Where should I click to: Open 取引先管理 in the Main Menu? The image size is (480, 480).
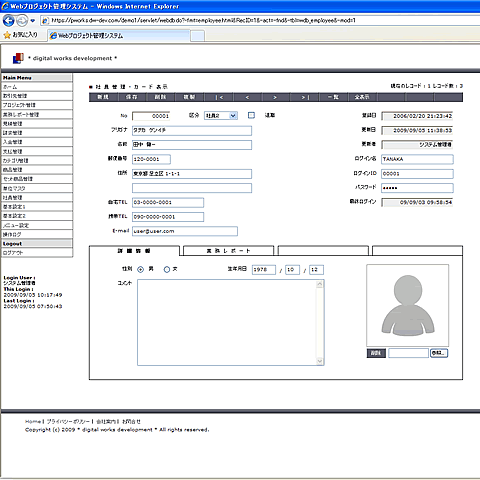37,96
